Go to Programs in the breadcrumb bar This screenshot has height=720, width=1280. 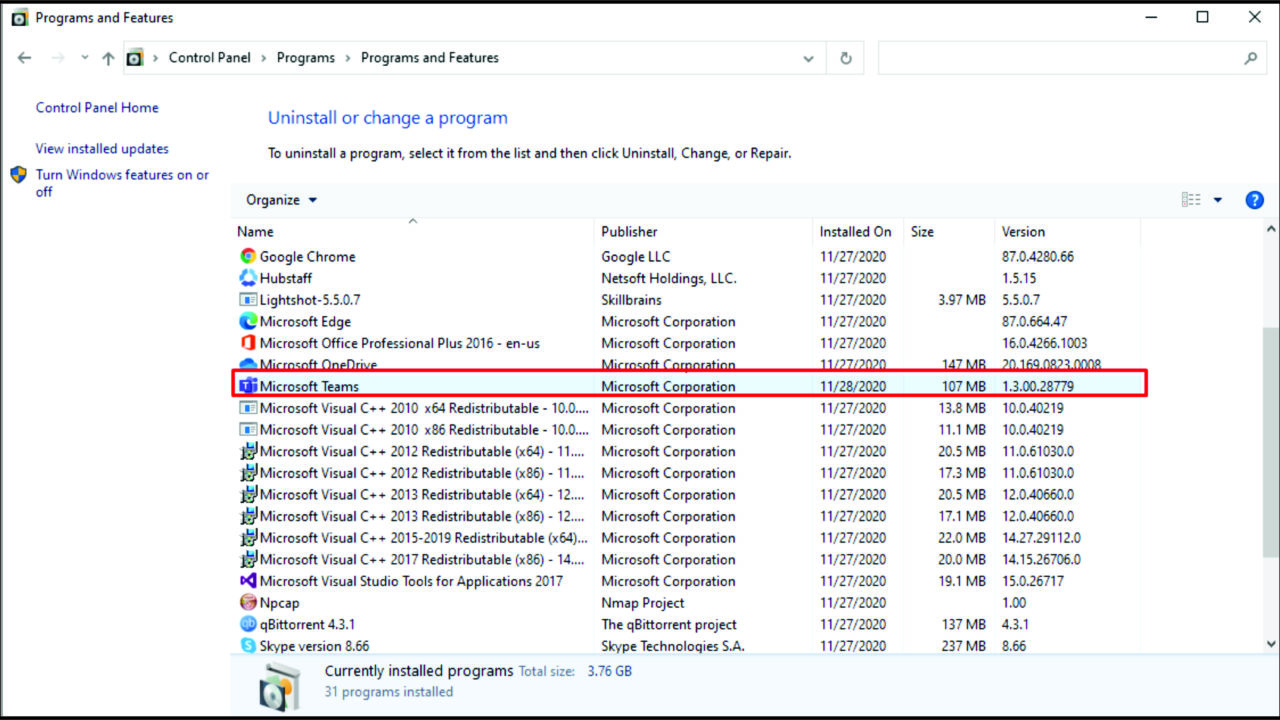(x=306, y=58)
